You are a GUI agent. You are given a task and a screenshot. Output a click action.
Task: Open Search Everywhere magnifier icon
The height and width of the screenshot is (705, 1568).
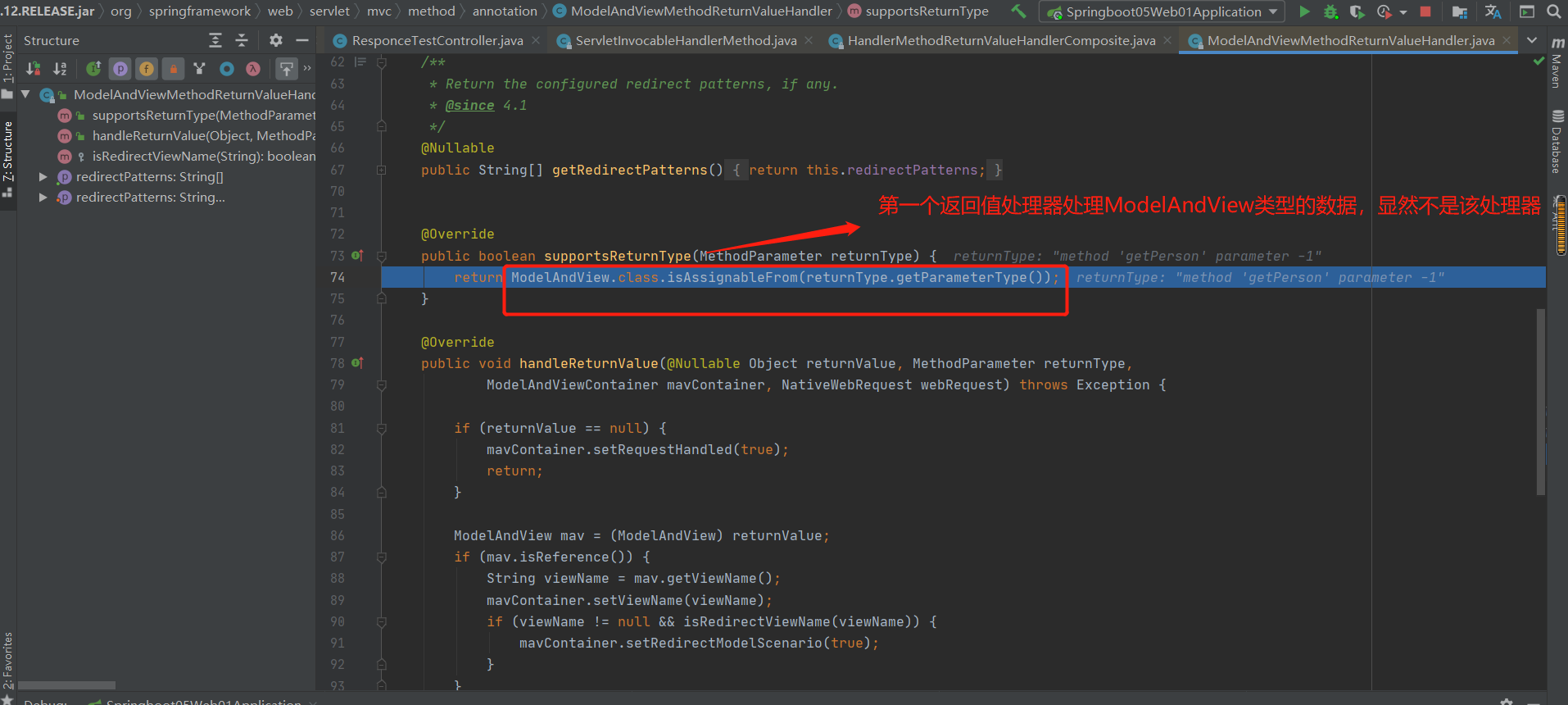point(1553,11)
